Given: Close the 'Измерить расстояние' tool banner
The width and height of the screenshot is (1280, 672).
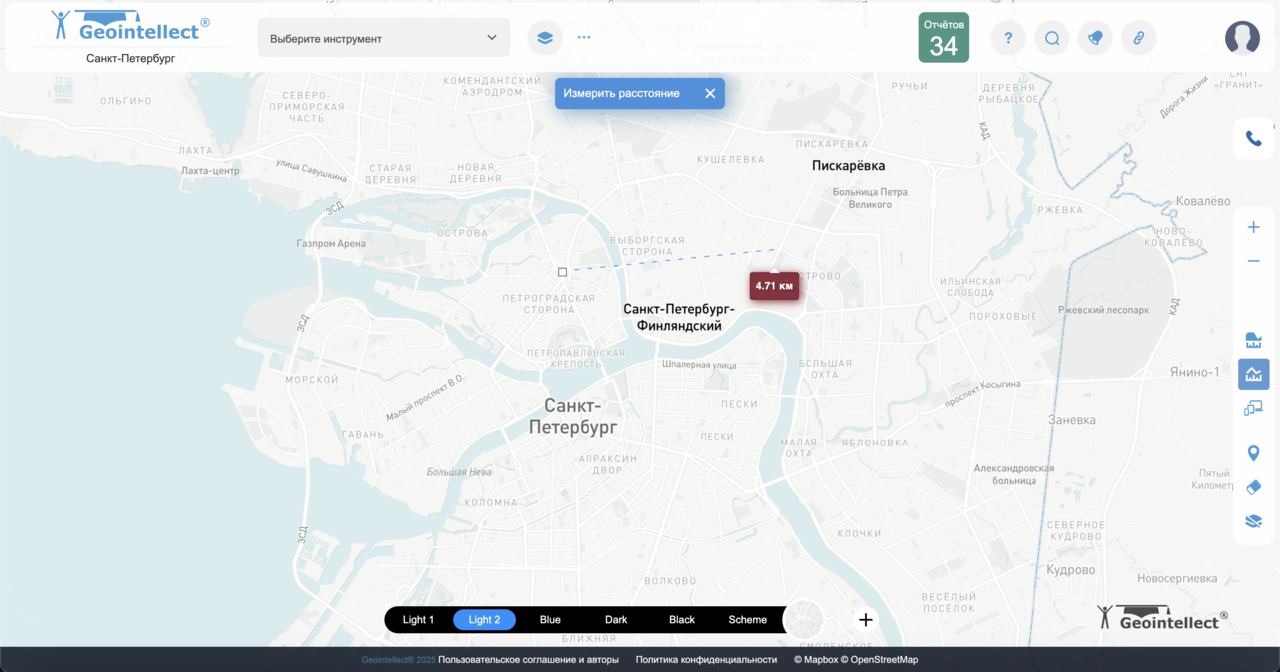Looking at the screenshot, I should tap(710, 93).
